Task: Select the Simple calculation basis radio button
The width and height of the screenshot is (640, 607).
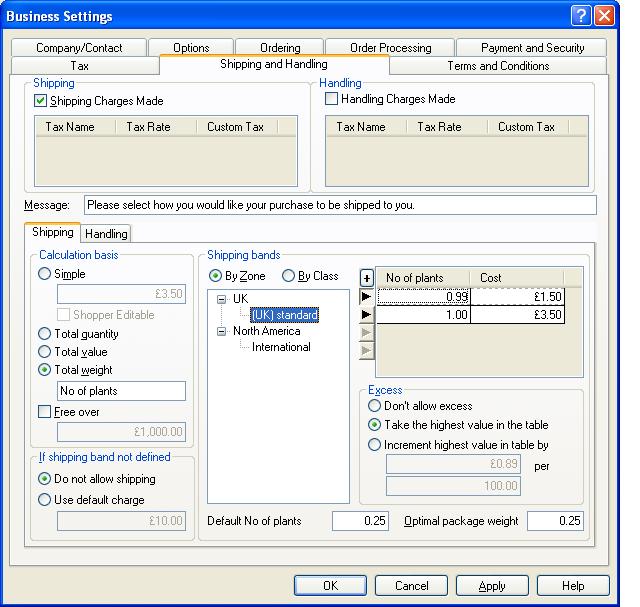Action: coord(45,274)
